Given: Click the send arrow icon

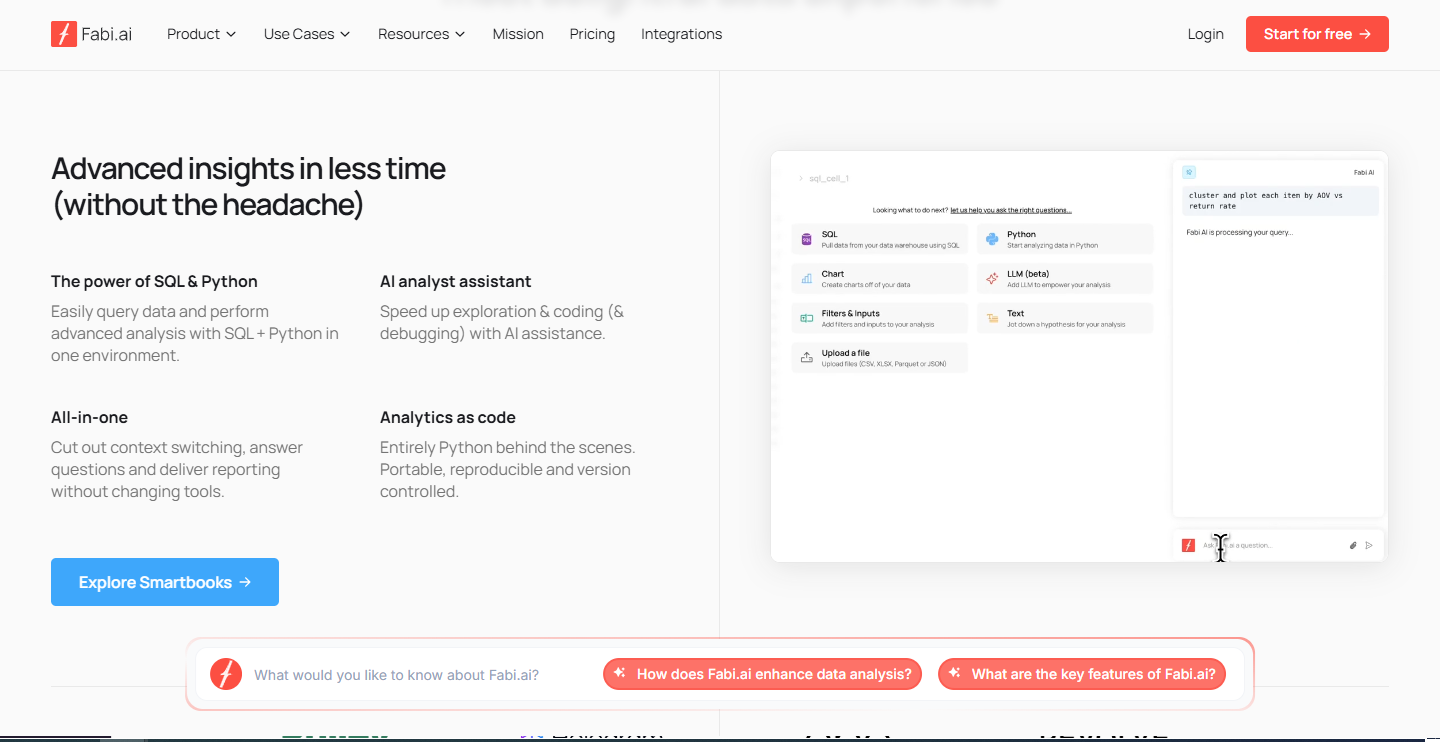Looking at the screenshot, I should click(1369, 545).
